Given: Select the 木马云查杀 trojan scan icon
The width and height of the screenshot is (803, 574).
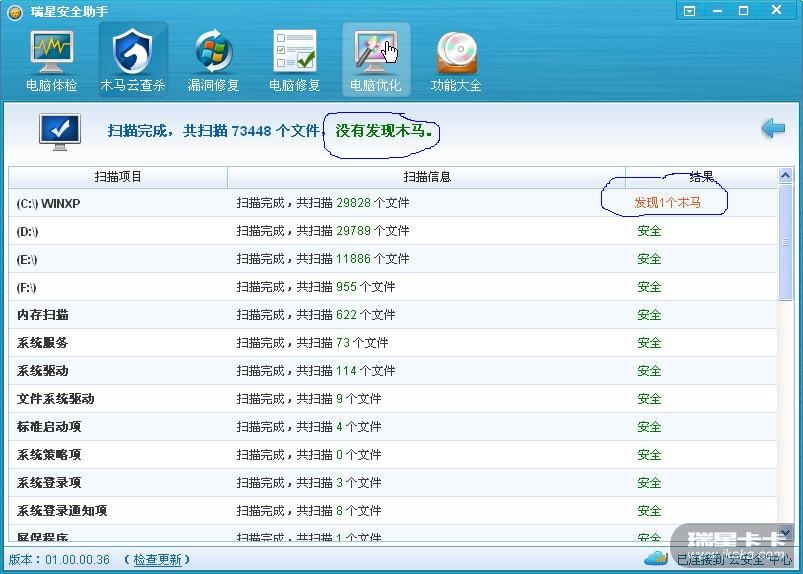Looking at the screenshot, I should pyautogui.click(x=133, y=59).
